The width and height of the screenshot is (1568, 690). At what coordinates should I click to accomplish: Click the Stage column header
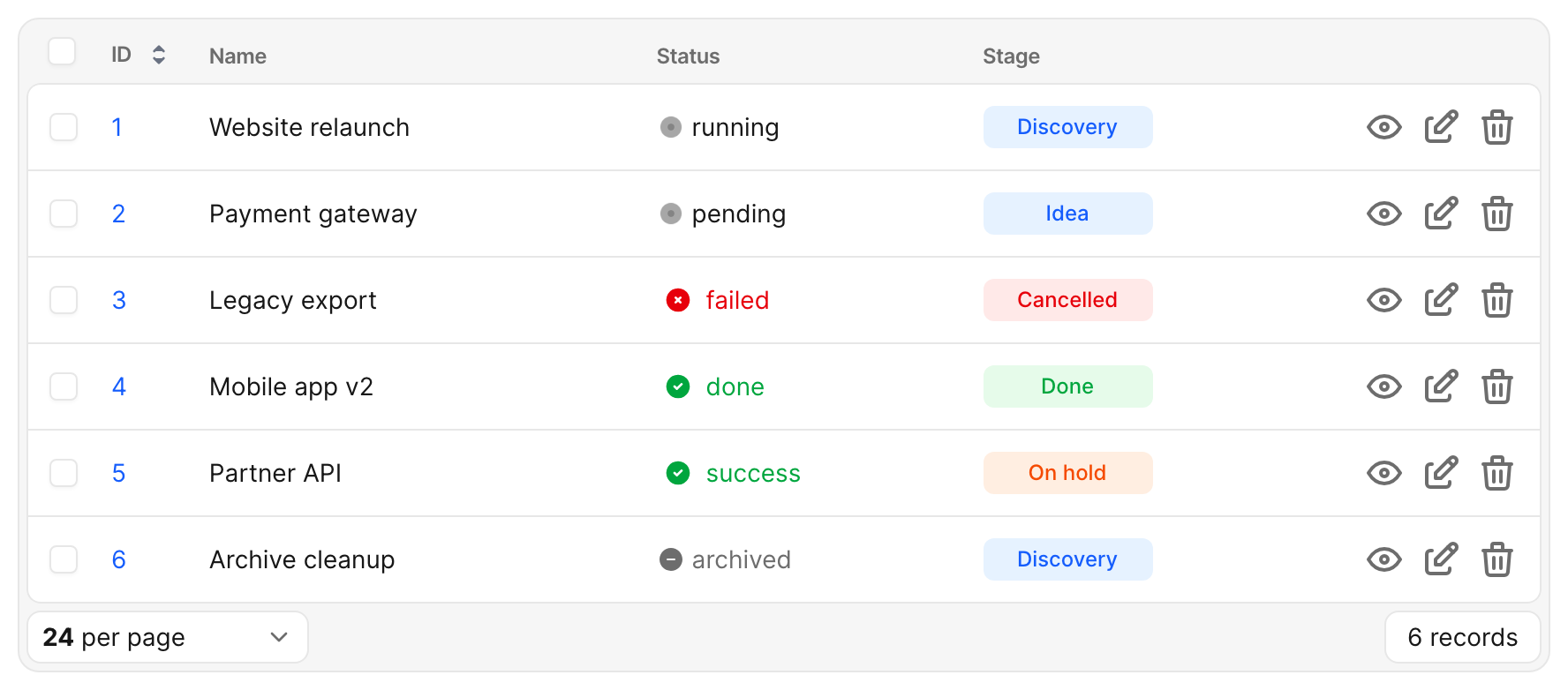point(1011,56)
